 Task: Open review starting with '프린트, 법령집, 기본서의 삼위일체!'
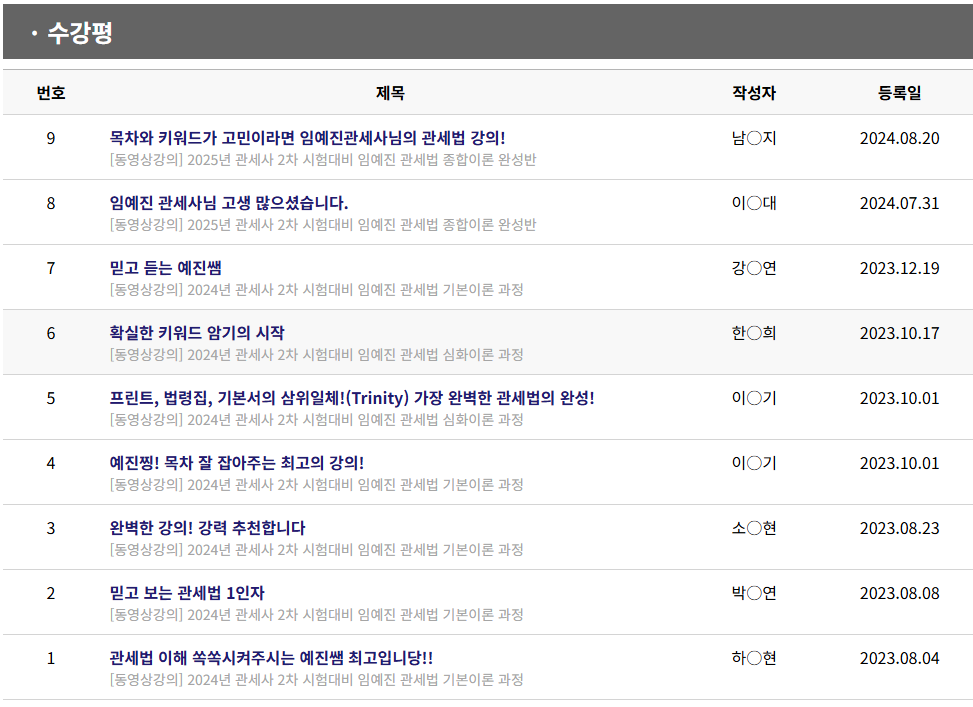[352, 398]
